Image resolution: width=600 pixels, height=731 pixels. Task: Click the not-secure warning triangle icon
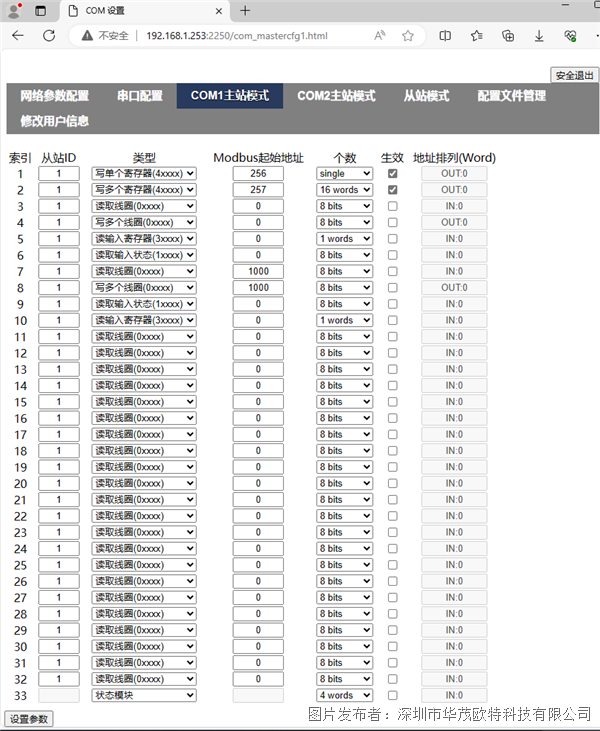pos(87,36)
